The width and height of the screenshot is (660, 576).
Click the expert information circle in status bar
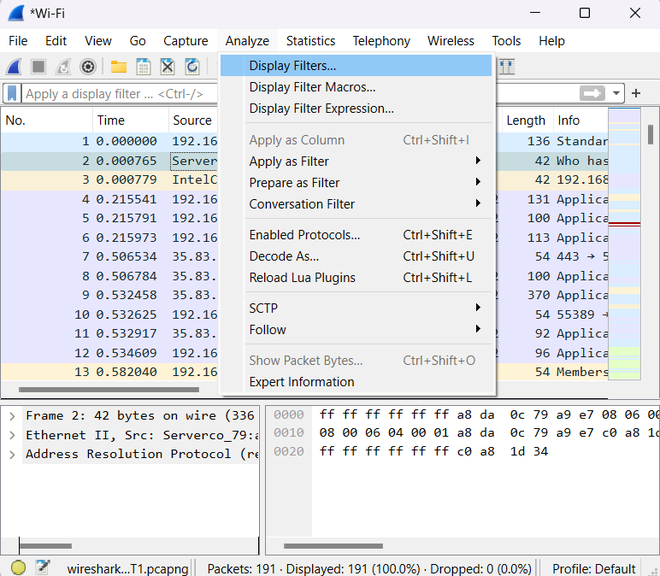pyautogui.click(x=18, y=567)
